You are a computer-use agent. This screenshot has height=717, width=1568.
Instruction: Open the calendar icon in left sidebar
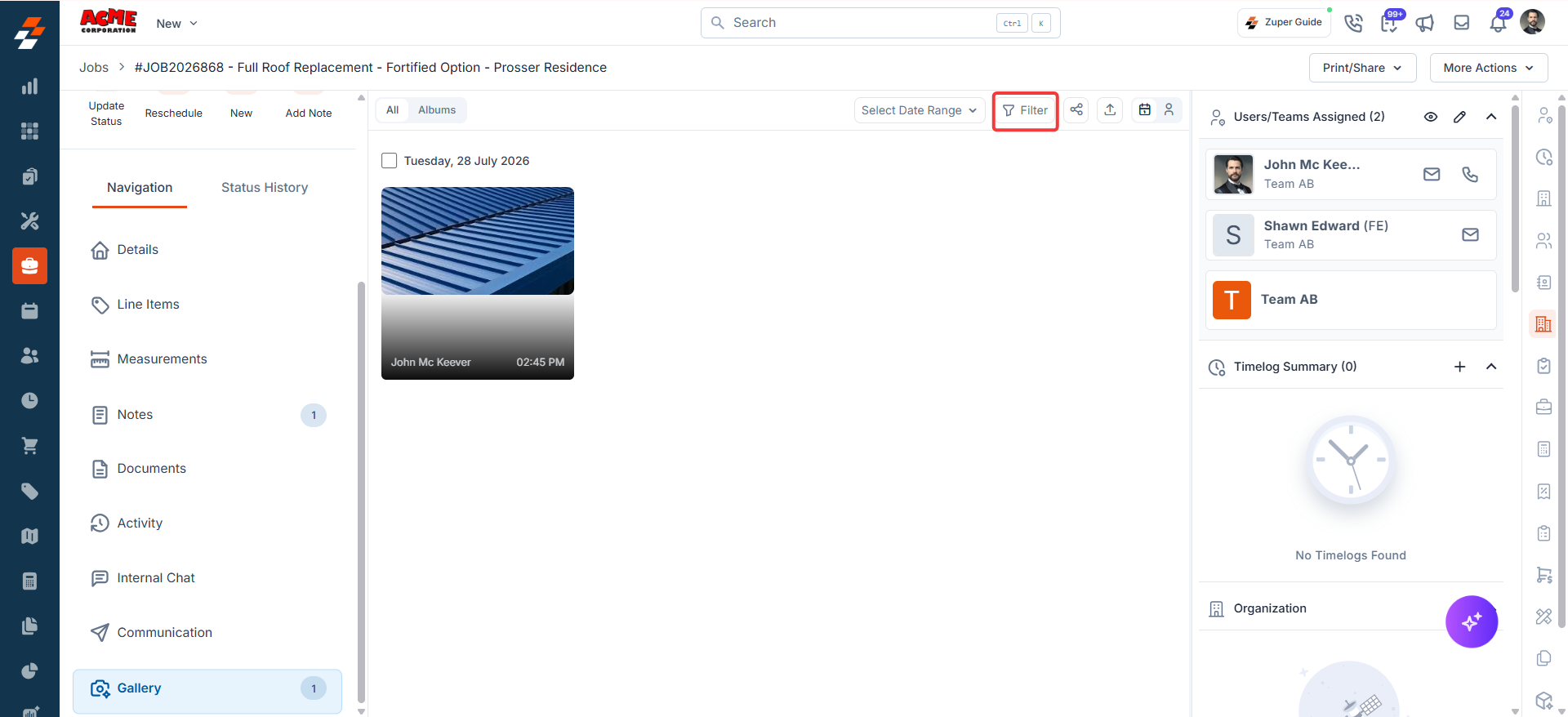29,310
